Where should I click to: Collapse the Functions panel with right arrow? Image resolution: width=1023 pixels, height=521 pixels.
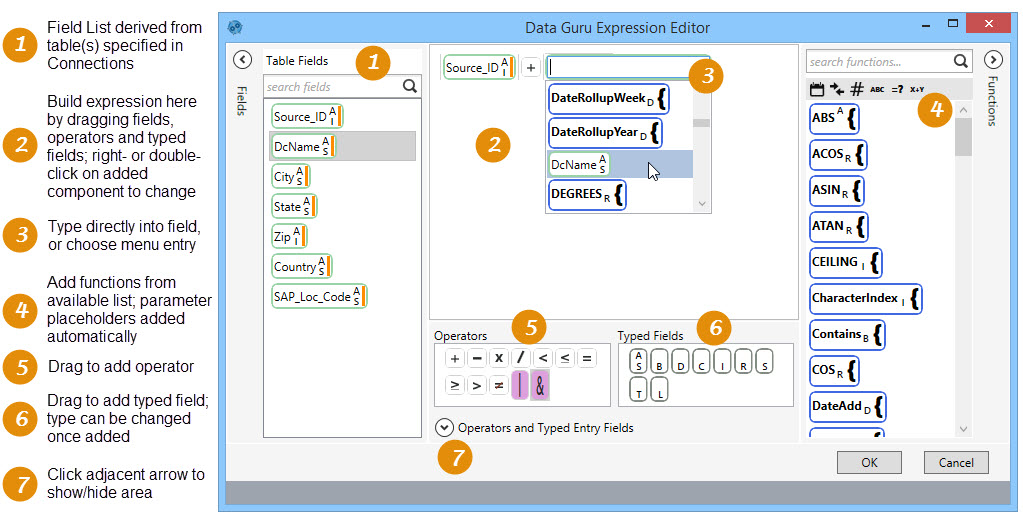[x=992, y=59]
